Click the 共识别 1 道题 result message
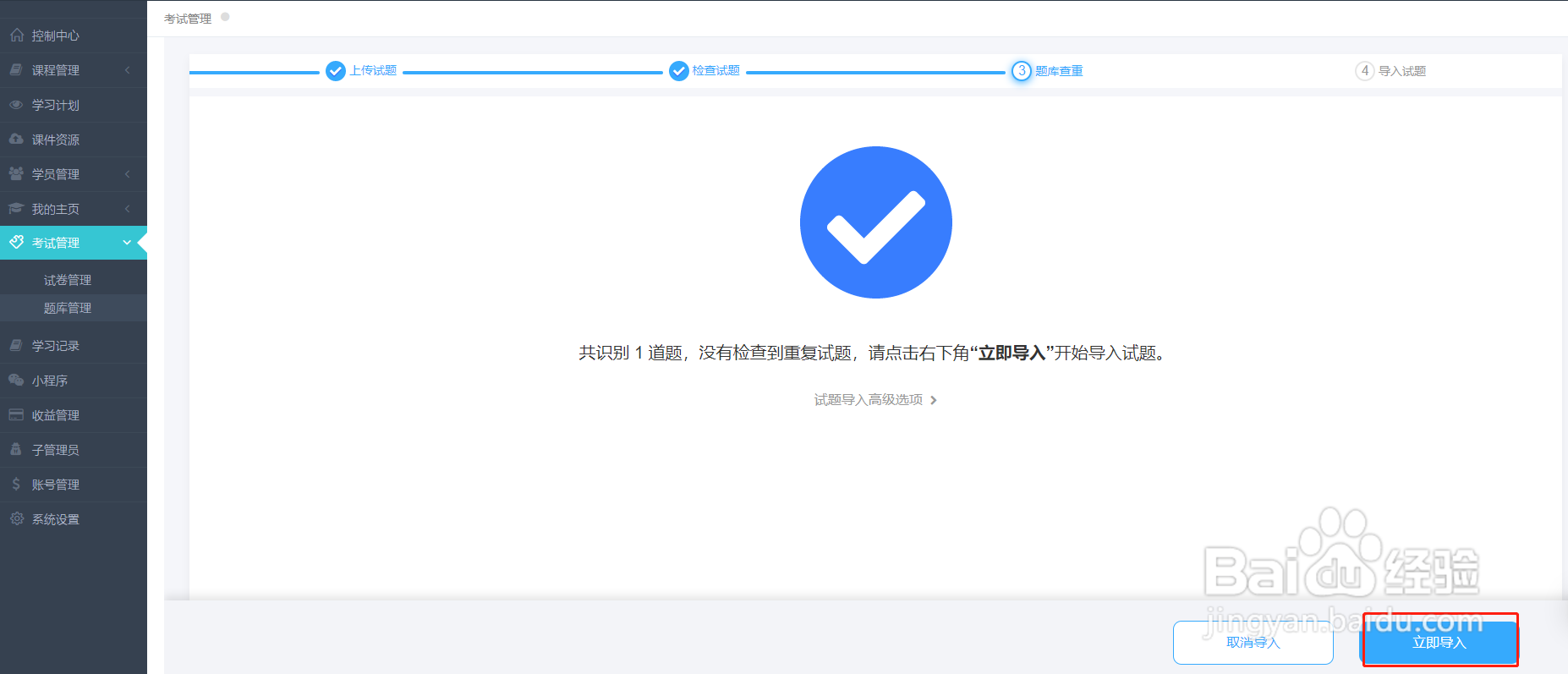Screen dimensions: 1568x674 pos(874,353)
